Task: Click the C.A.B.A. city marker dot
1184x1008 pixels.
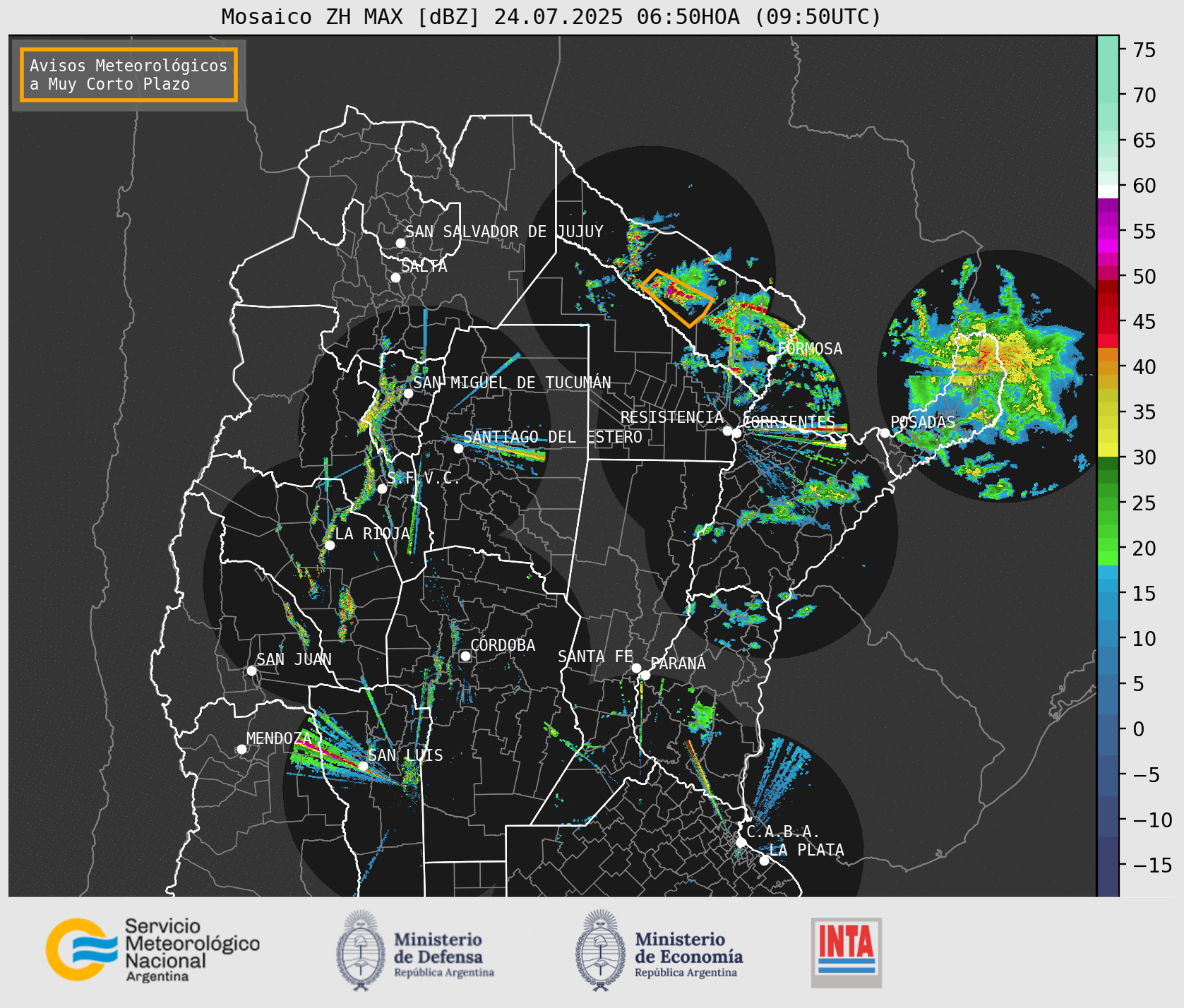Action: click(x=741, y=842)
